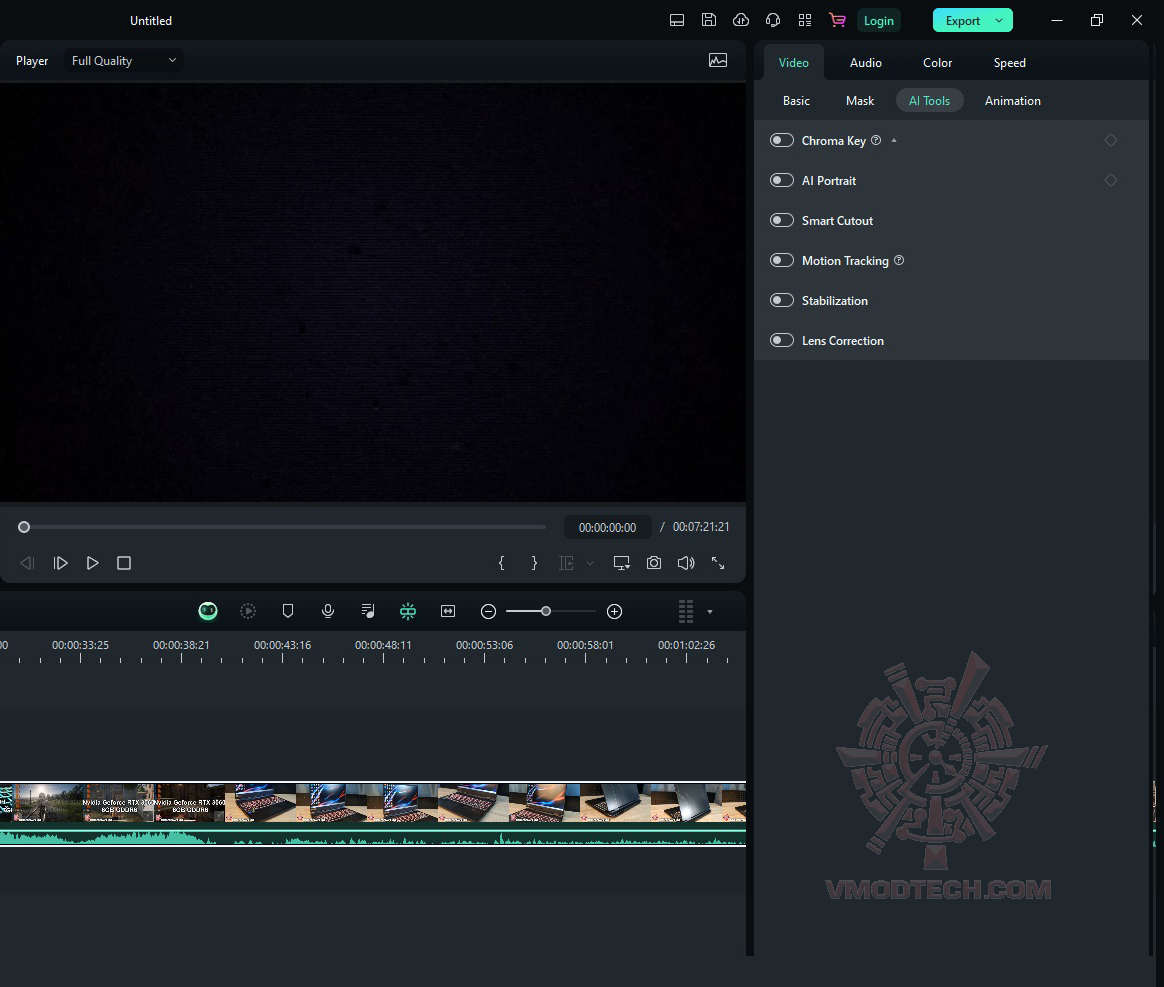This screenshot has width=1164, height=987.
Task: Toggle the AI Portrait switch
Action: (782, 180)
